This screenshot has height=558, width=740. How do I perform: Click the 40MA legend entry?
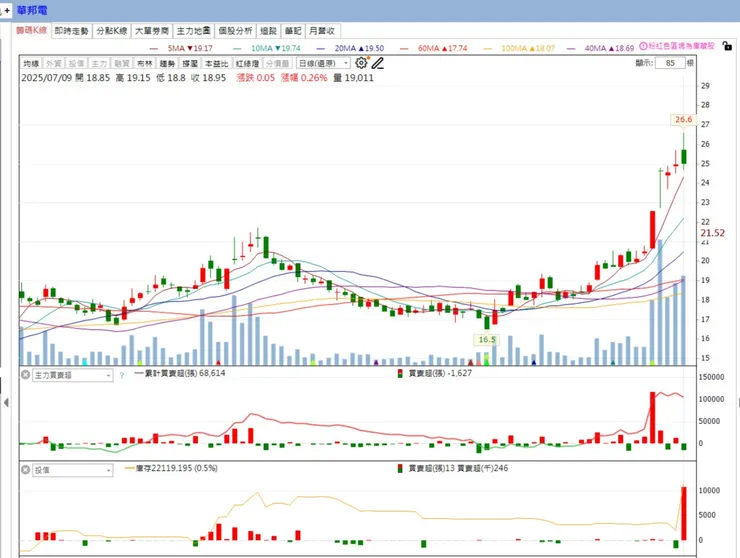tap(600, 48)
